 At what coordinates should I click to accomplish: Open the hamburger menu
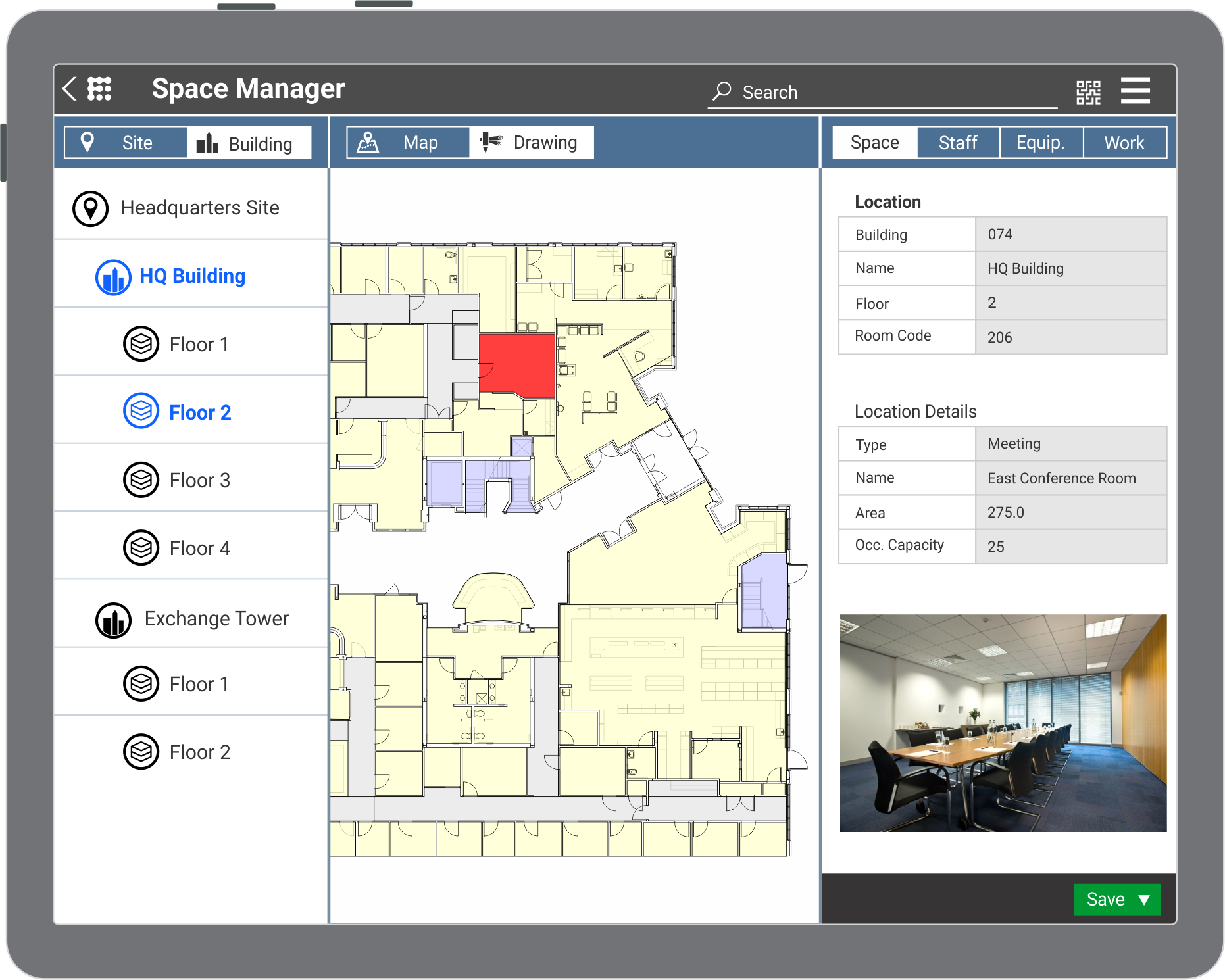tap(1135, 91)
